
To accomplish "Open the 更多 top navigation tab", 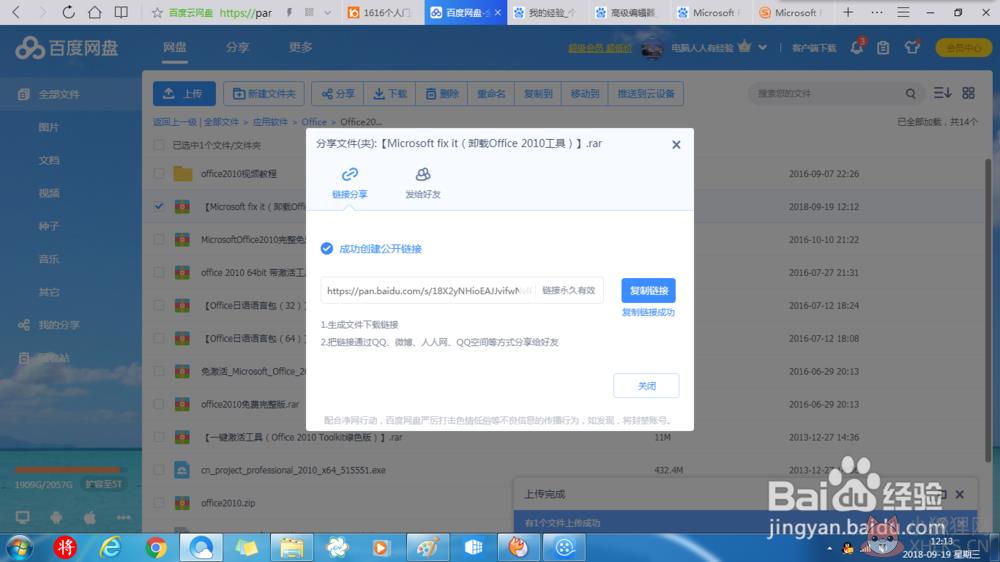I will click(300, 47).
